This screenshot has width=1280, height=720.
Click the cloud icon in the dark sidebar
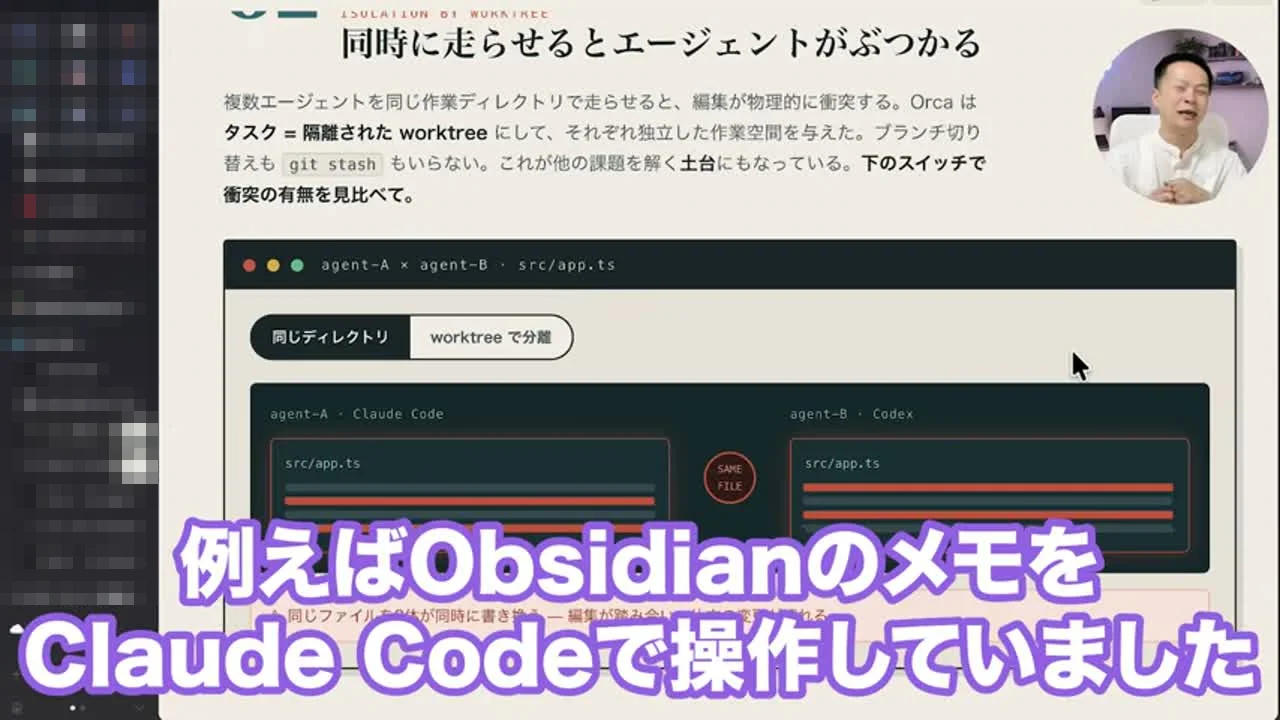[16, 629]
